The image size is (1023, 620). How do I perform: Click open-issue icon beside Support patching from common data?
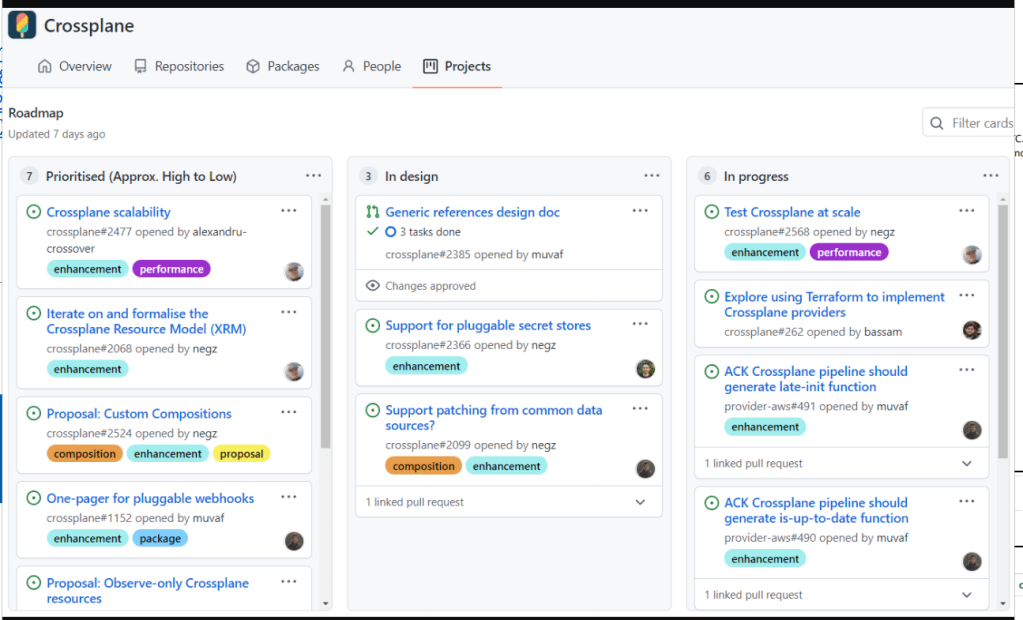point(373,410)
